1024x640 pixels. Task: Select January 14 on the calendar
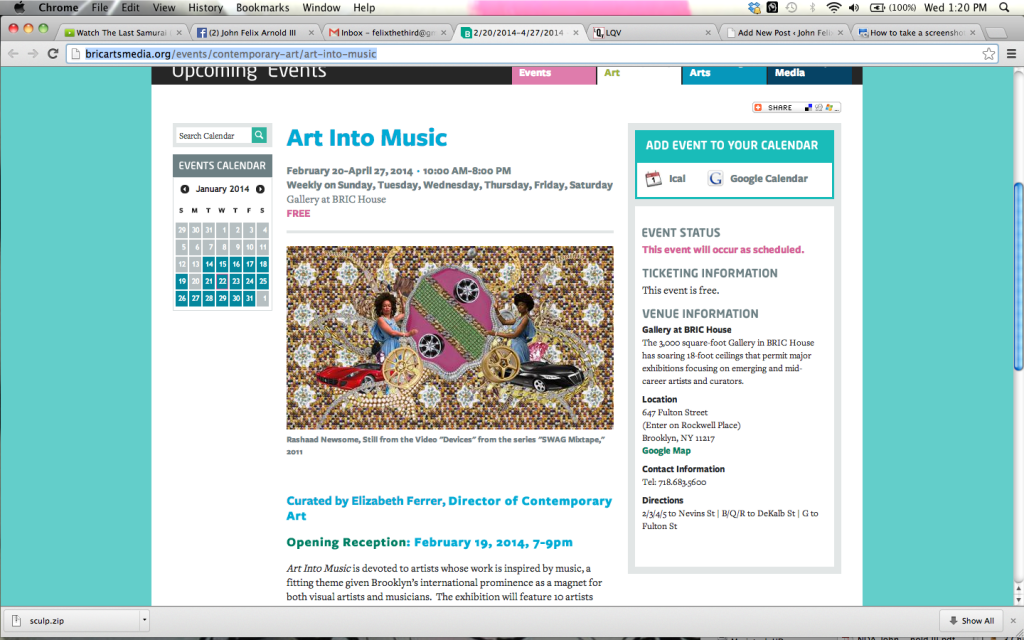click(208, 264)
